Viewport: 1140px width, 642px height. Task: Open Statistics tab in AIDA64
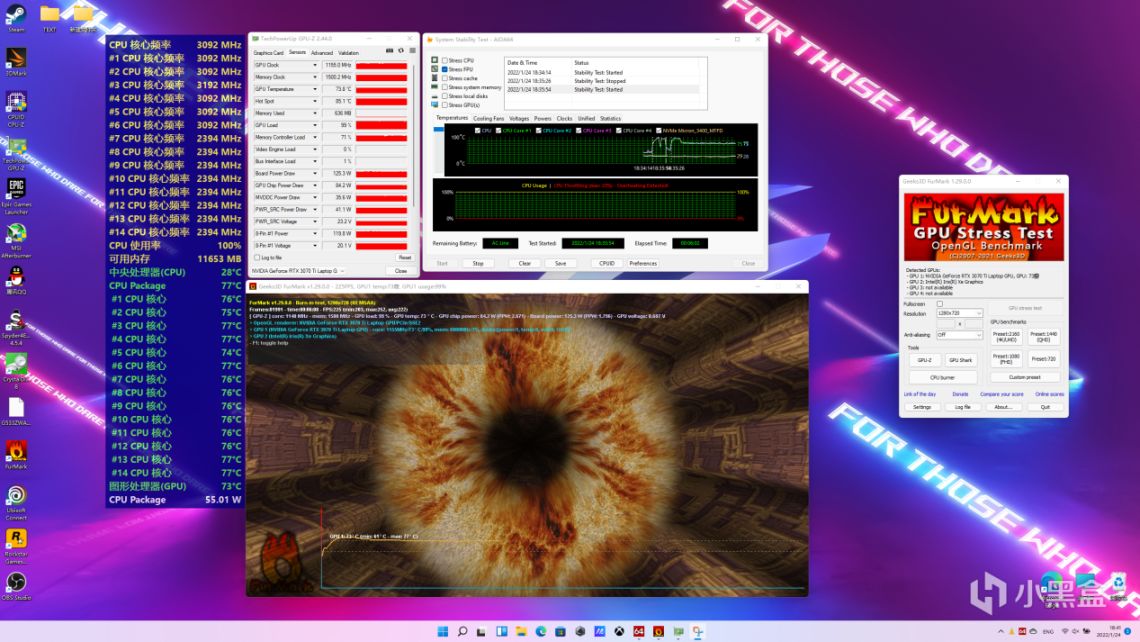[610, 119]
